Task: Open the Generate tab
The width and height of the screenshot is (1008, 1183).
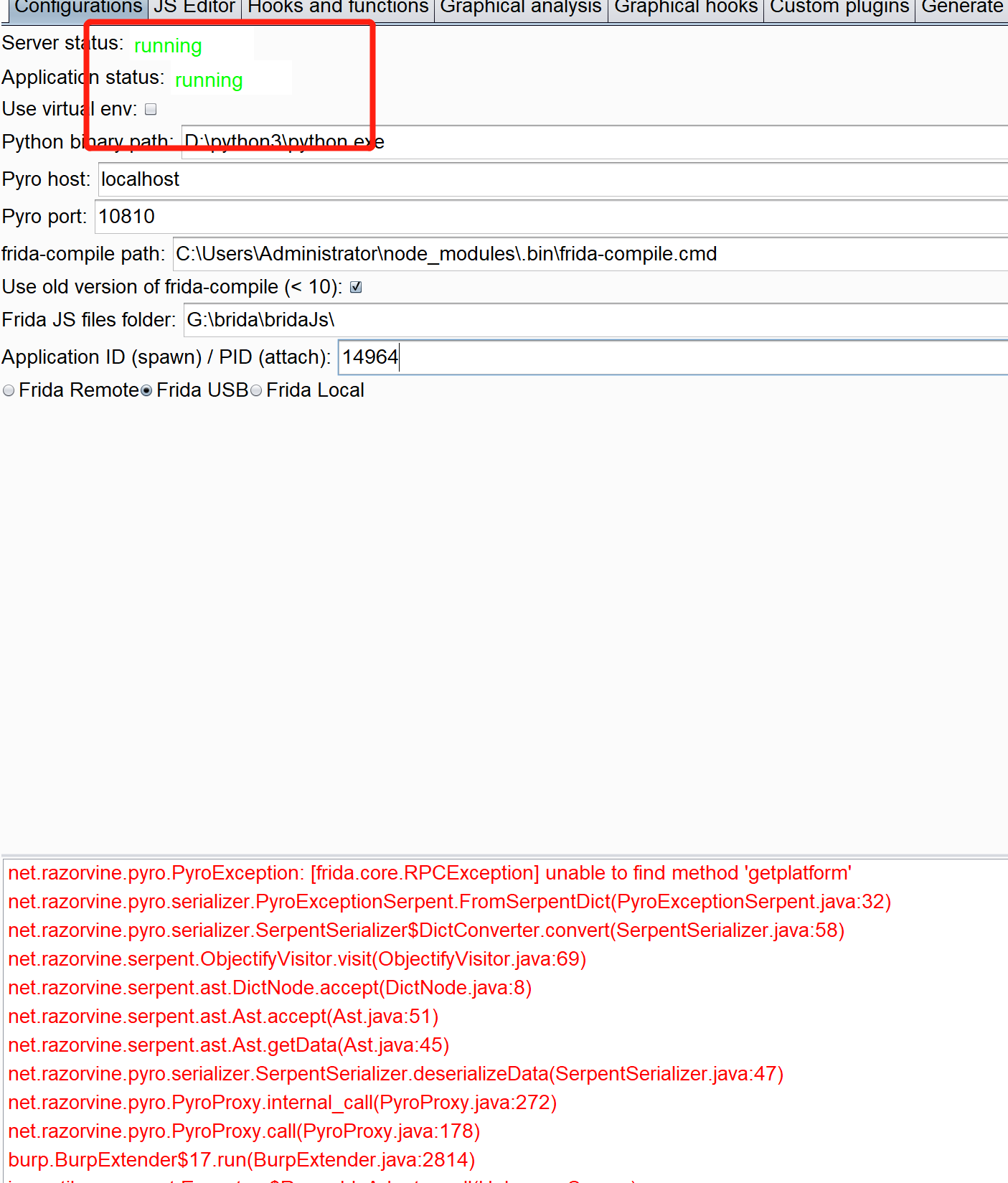Action: [962, 9]
